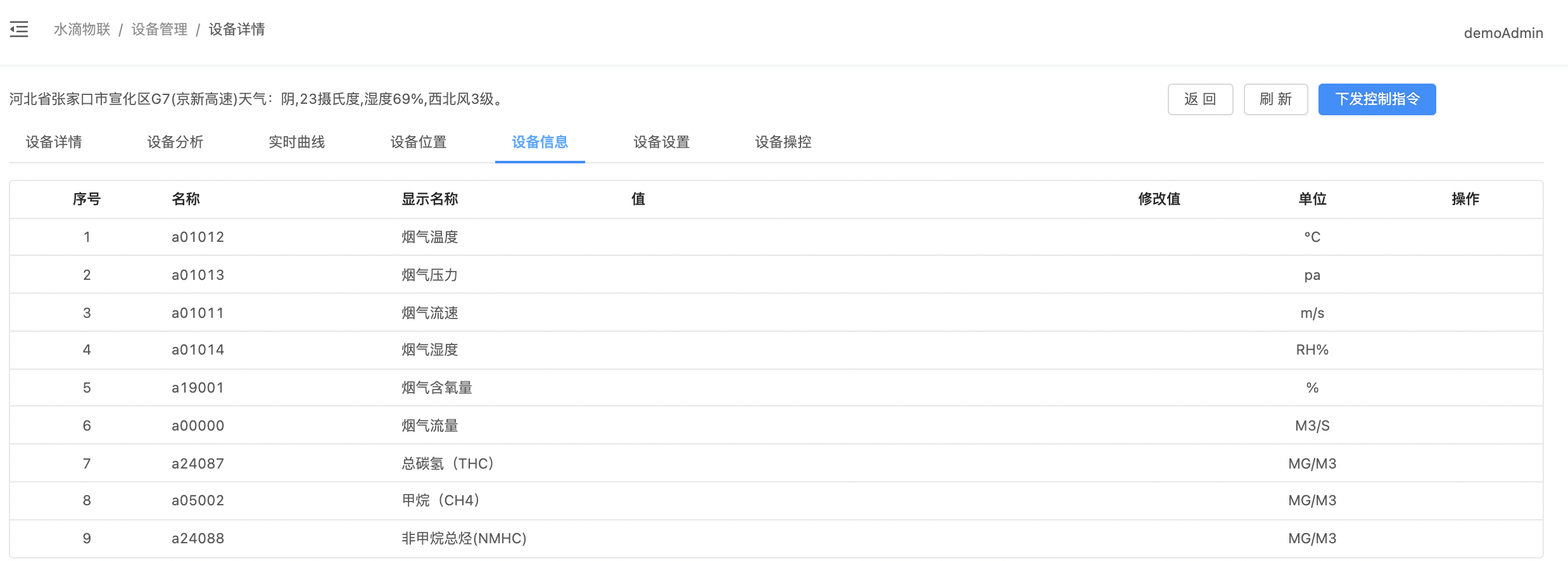Select the 总碳氢（THC）display name cell
Screen dimensions: 1568x561
pos(448,463)
